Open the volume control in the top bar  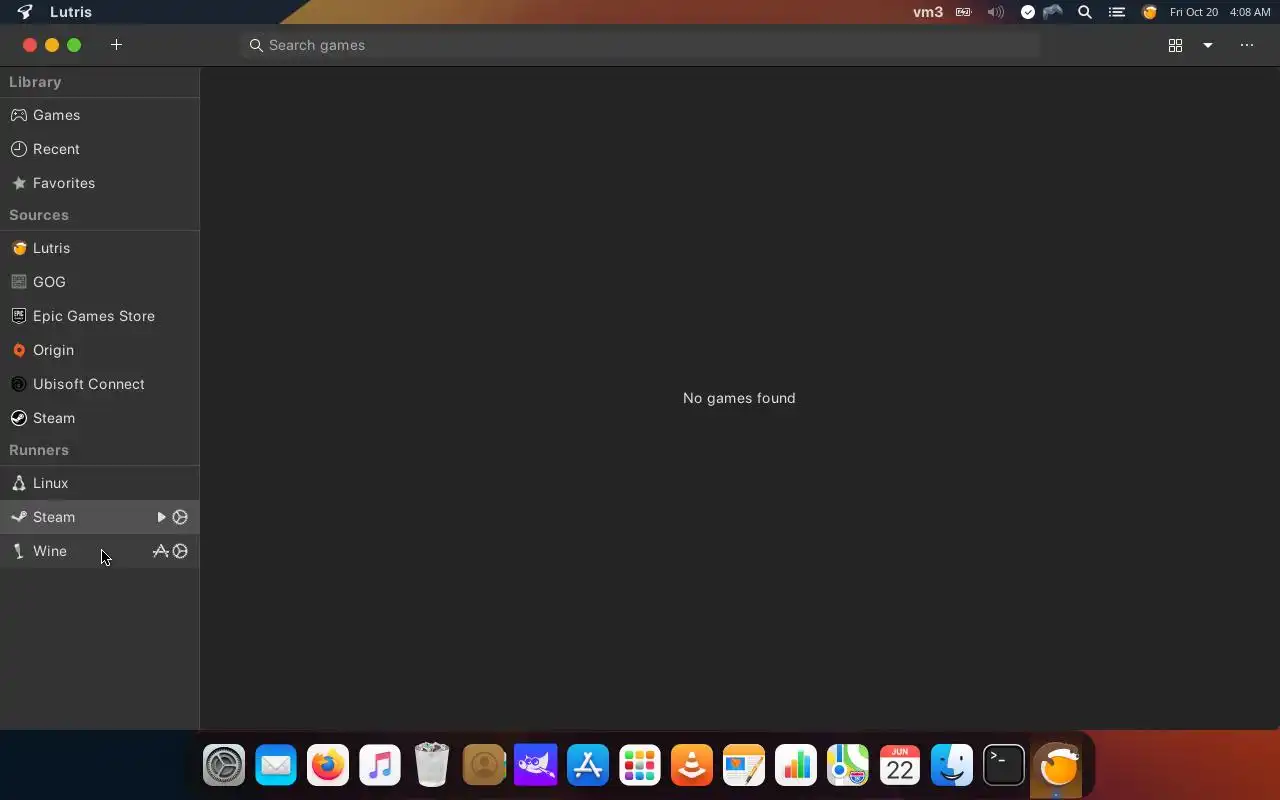coord(995,12)
